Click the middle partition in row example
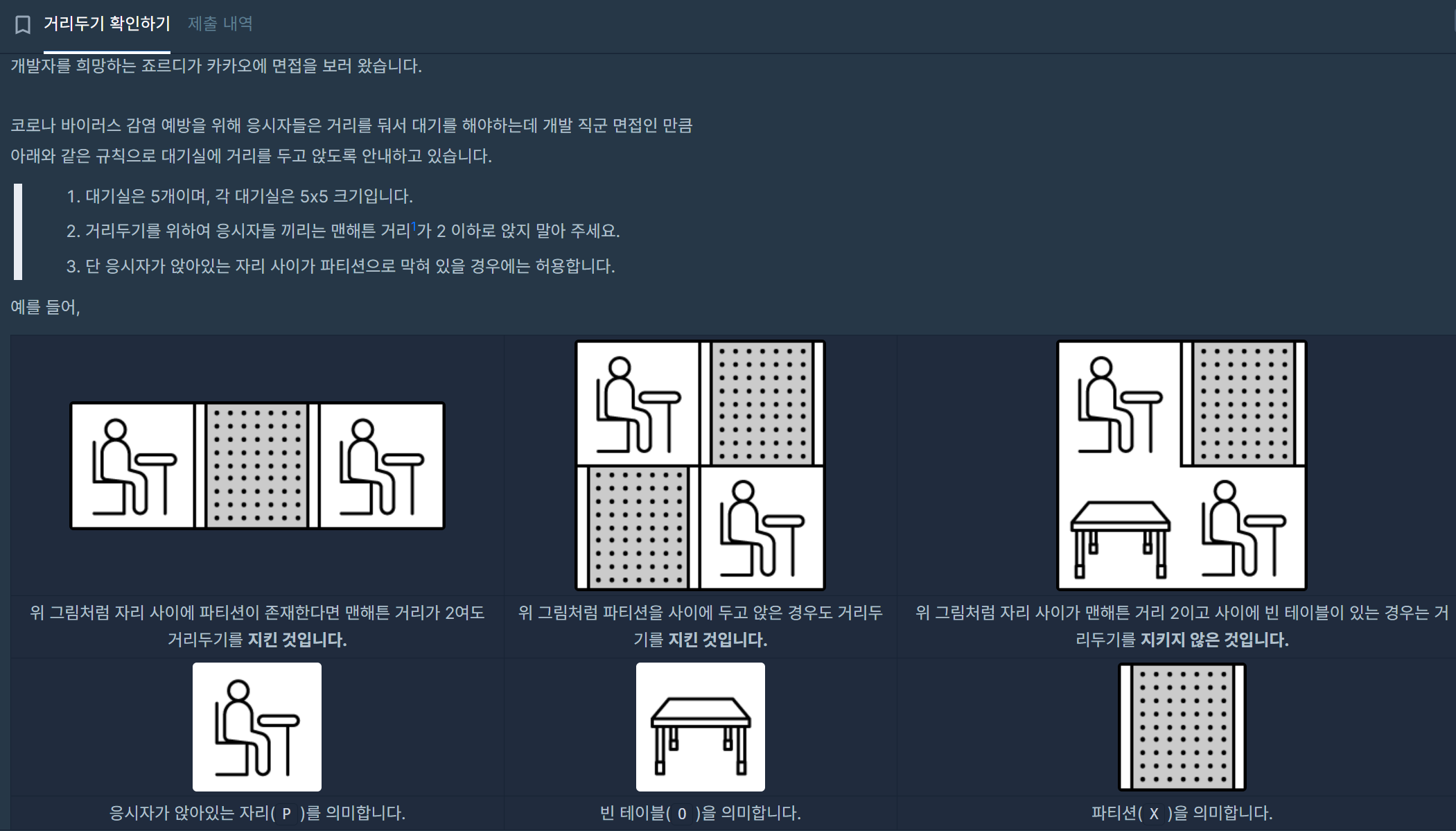This screenshot has height=831, width=1456. click(257, 466)
